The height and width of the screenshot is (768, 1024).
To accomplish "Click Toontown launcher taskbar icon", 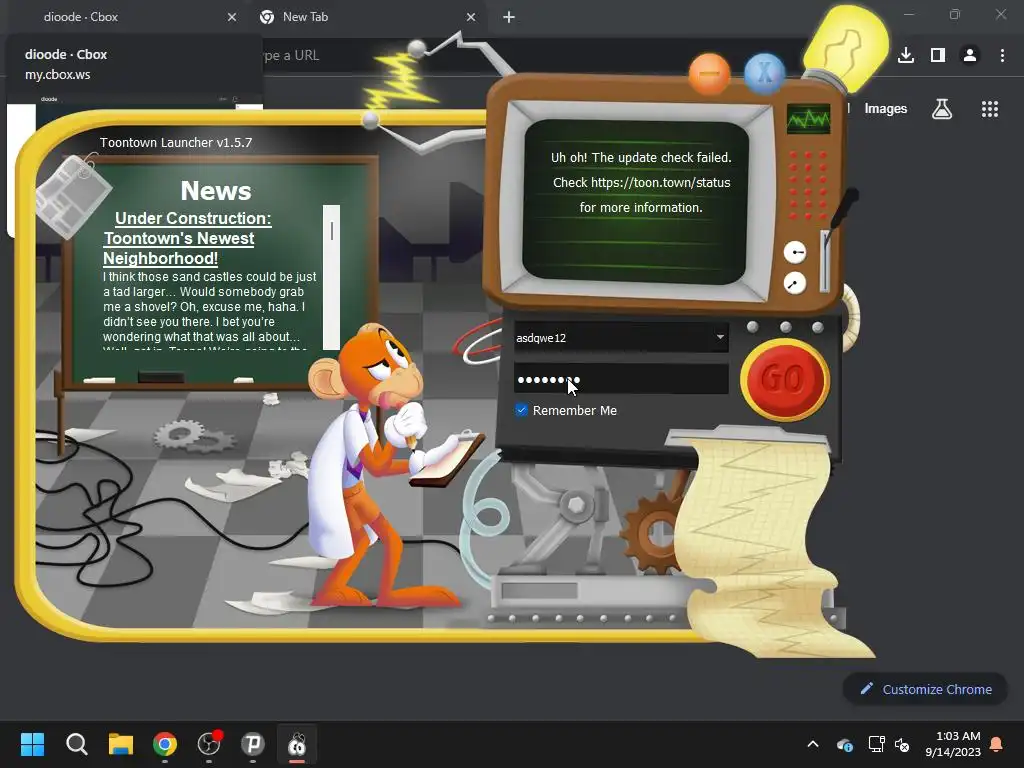I will click(297, 744).
